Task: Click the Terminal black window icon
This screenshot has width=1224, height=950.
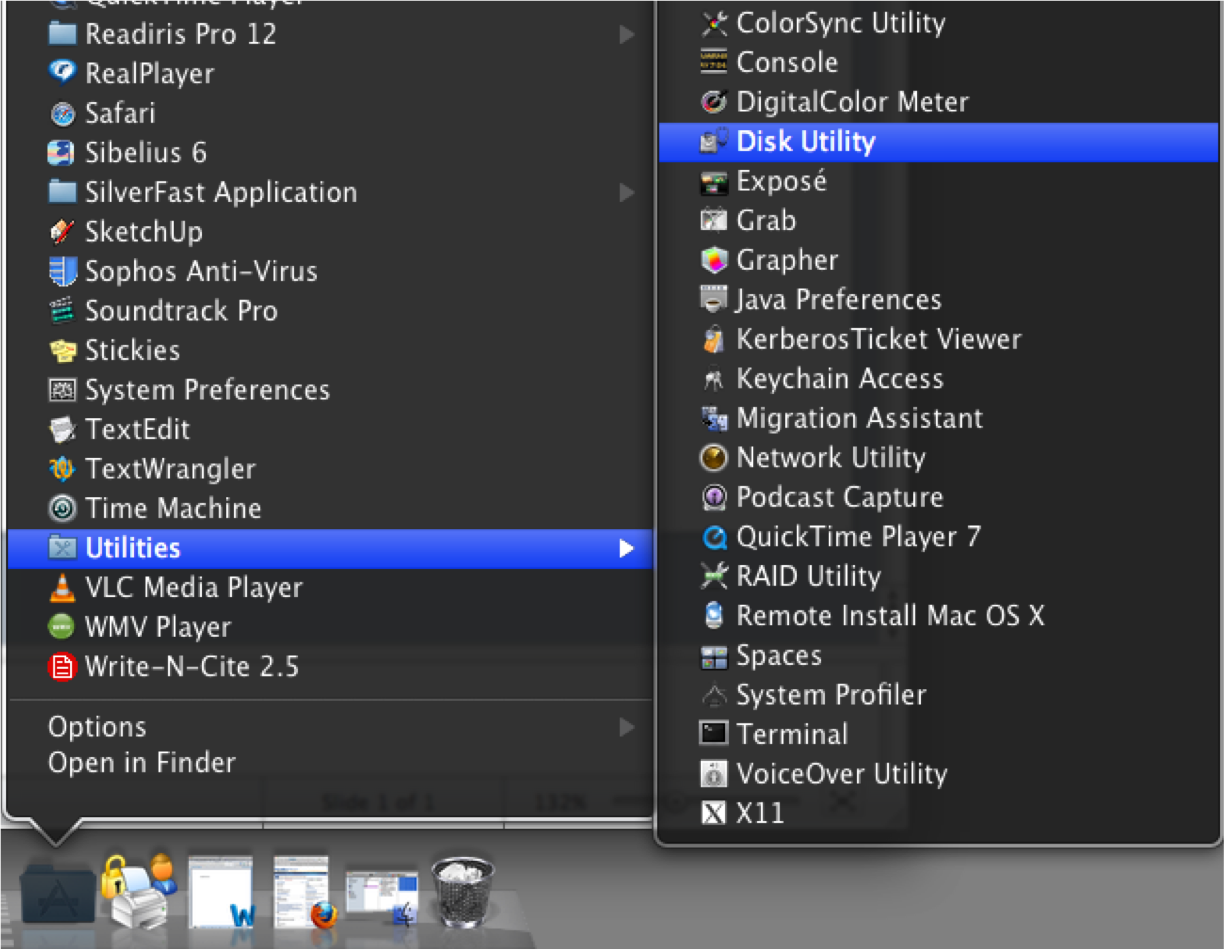Action: 713,734
